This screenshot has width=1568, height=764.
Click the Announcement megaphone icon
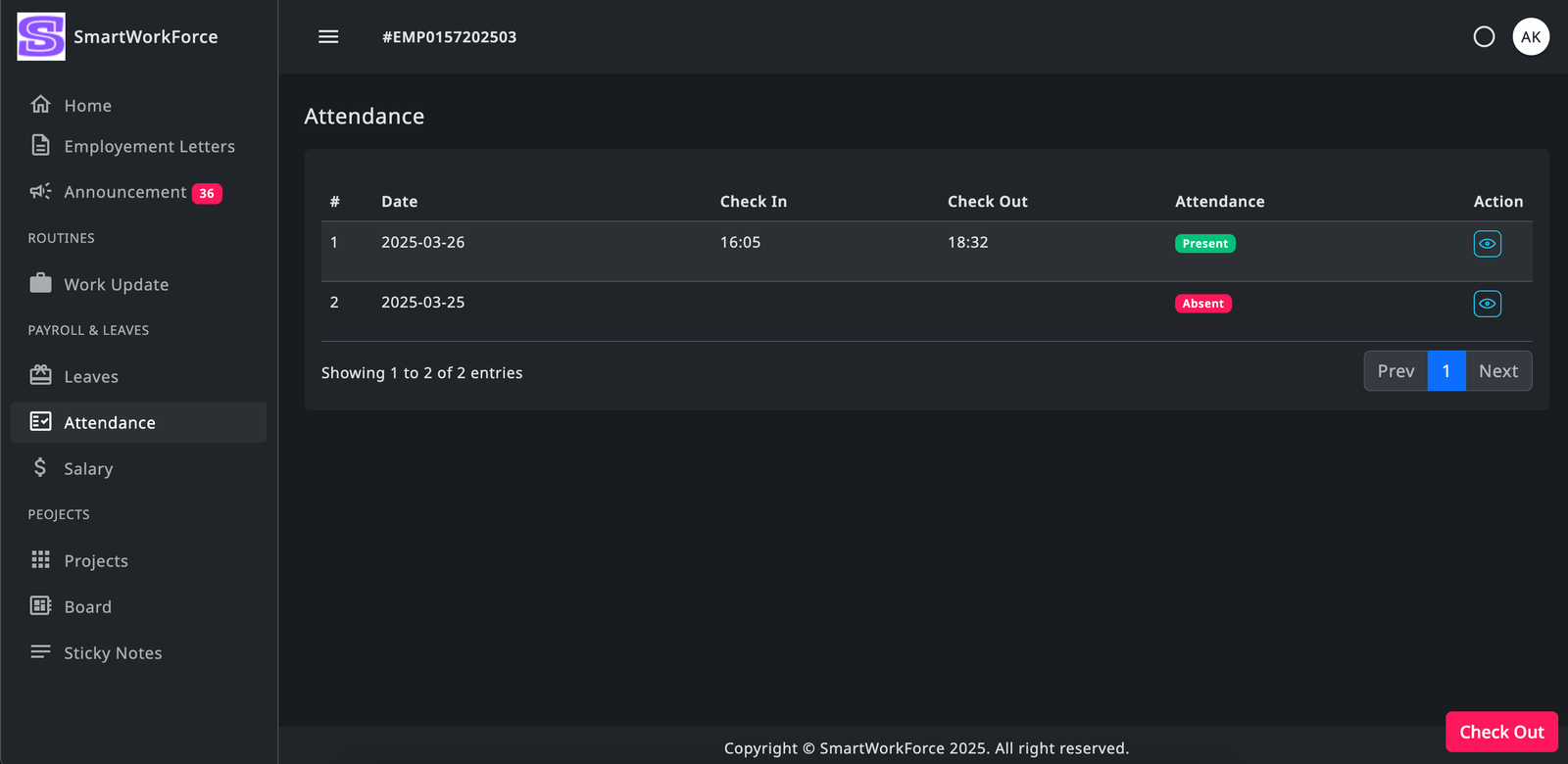pyautogui.click(x=40, y=192)
